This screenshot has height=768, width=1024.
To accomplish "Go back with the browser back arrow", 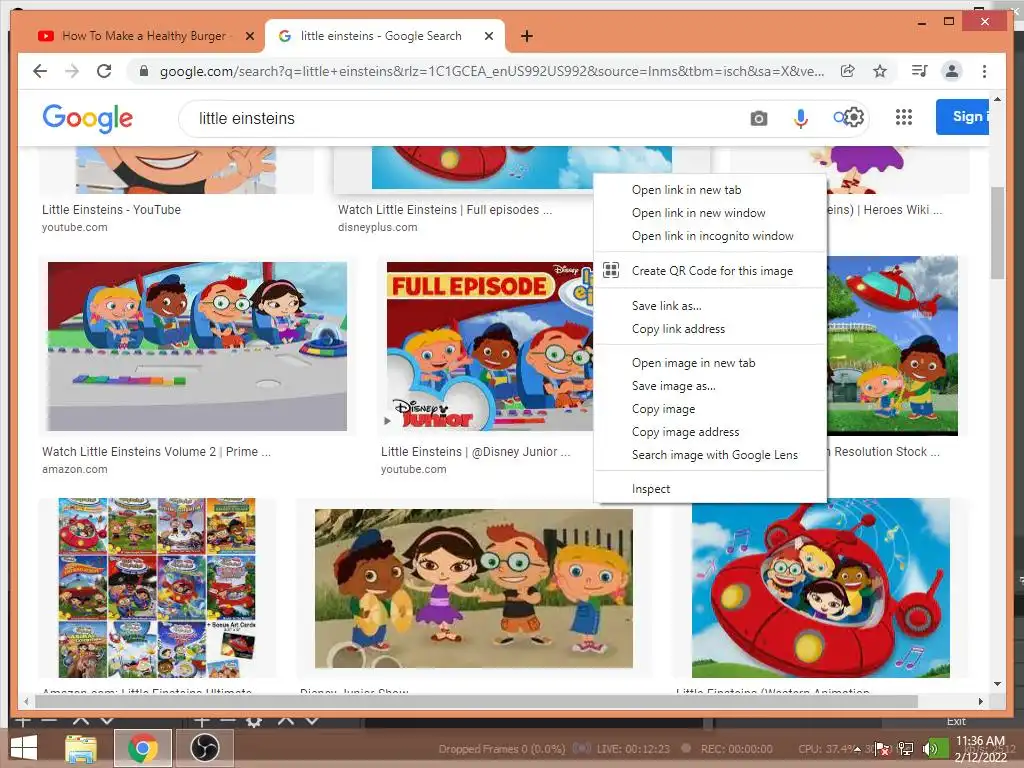I will pyautogui.click(x=40, y=71).
